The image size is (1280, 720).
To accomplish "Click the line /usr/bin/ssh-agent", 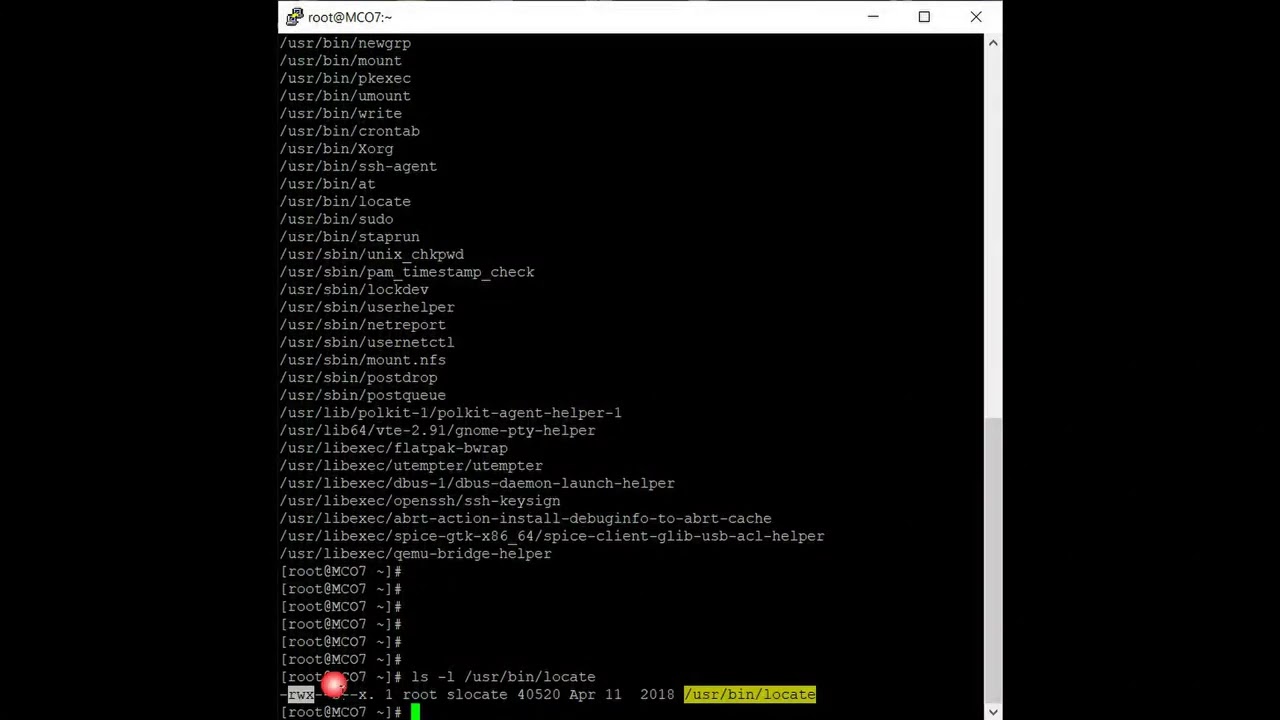I will click(x=358, y=166).
